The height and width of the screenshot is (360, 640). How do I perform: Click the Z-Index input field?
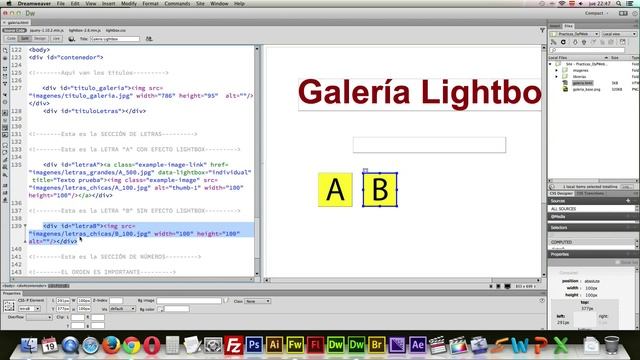coord(116,301)
